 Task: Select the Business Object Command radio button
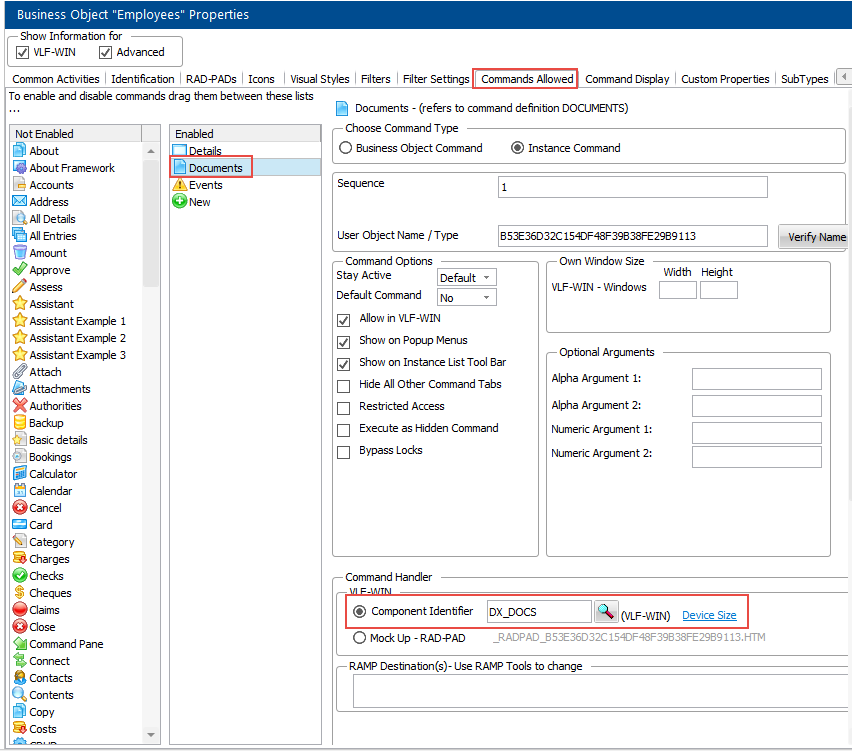point(346,148)
